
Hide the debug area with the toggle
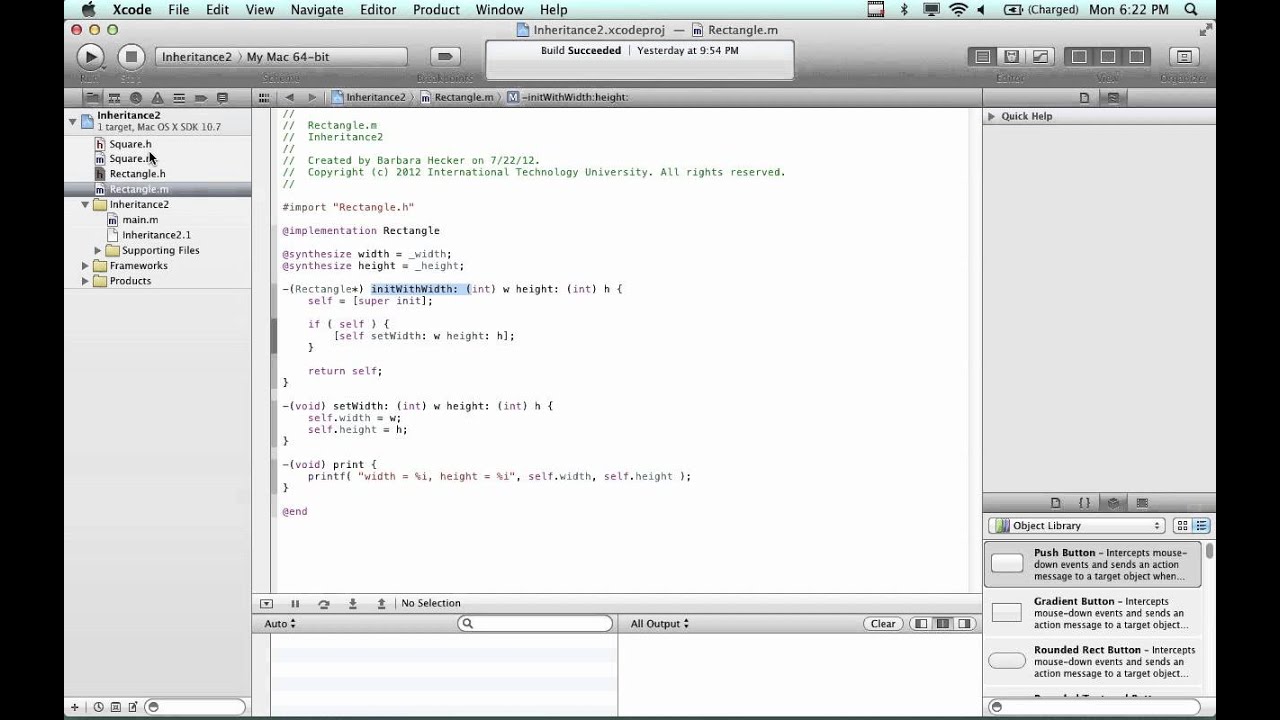(266, 604)
